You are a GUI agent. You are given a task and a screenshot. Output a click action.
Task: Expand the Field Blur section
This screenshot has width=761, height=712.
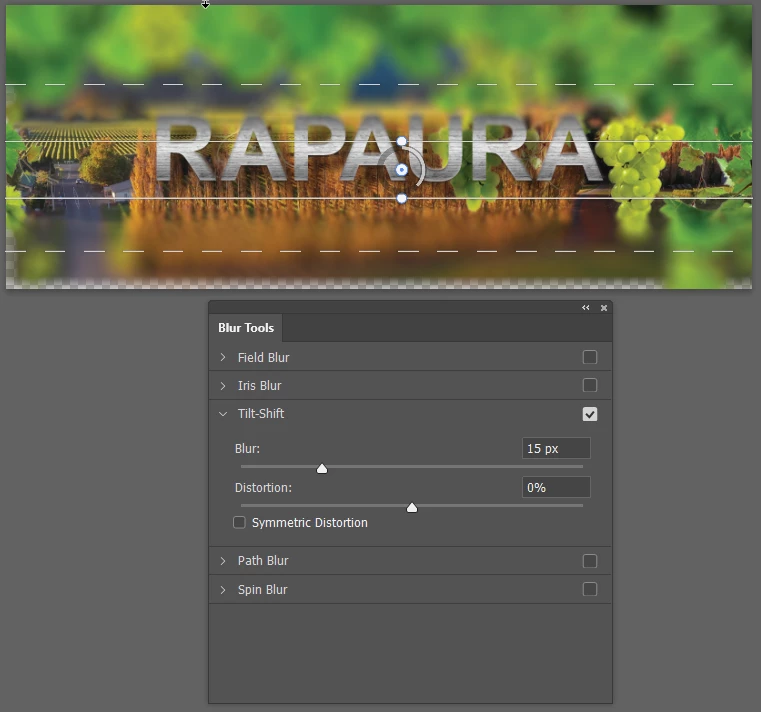tap(223, 357)
